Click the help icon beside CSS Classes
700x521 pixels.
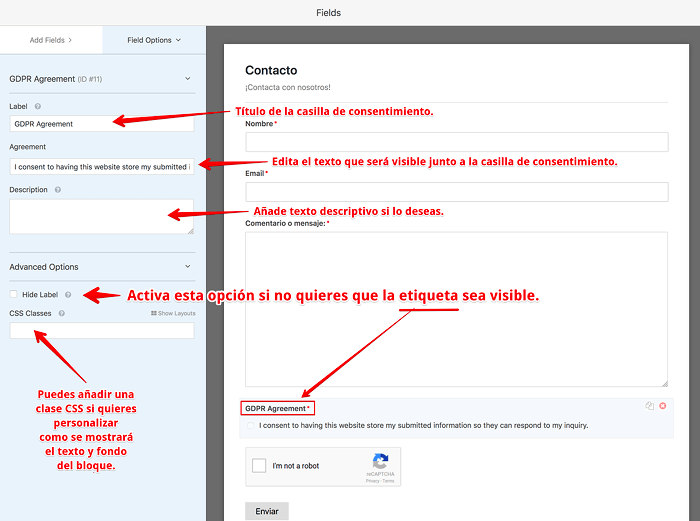click(62, 313)
